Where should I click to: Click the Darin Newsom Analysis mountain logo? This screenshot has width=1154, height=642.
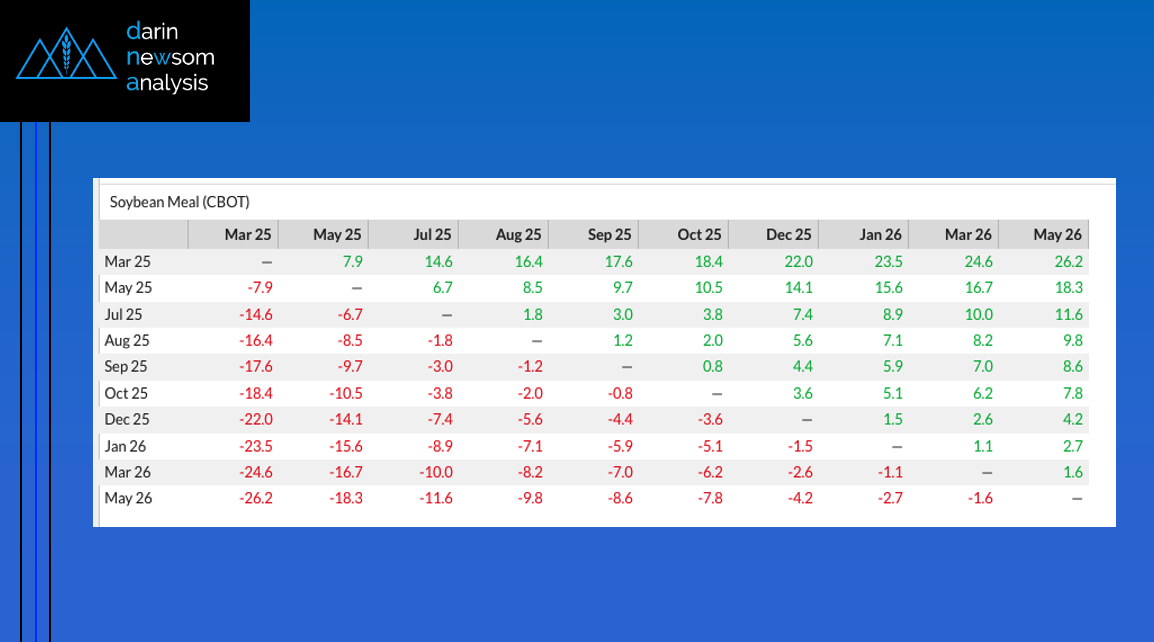pos(66,53)
